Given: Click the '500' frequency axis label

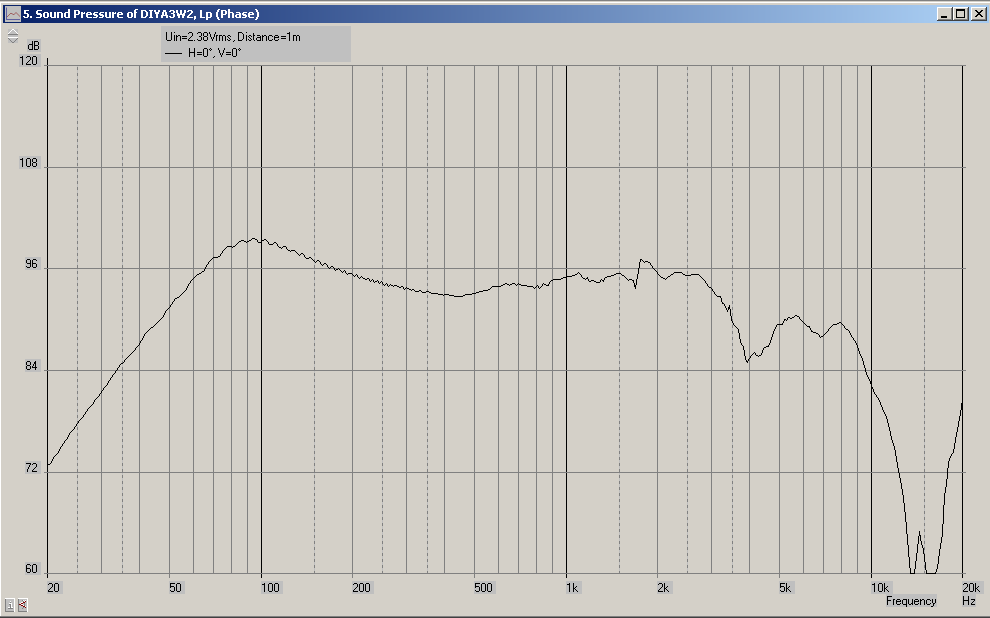Looking at the screenshot, I should (x=483, y=588).
